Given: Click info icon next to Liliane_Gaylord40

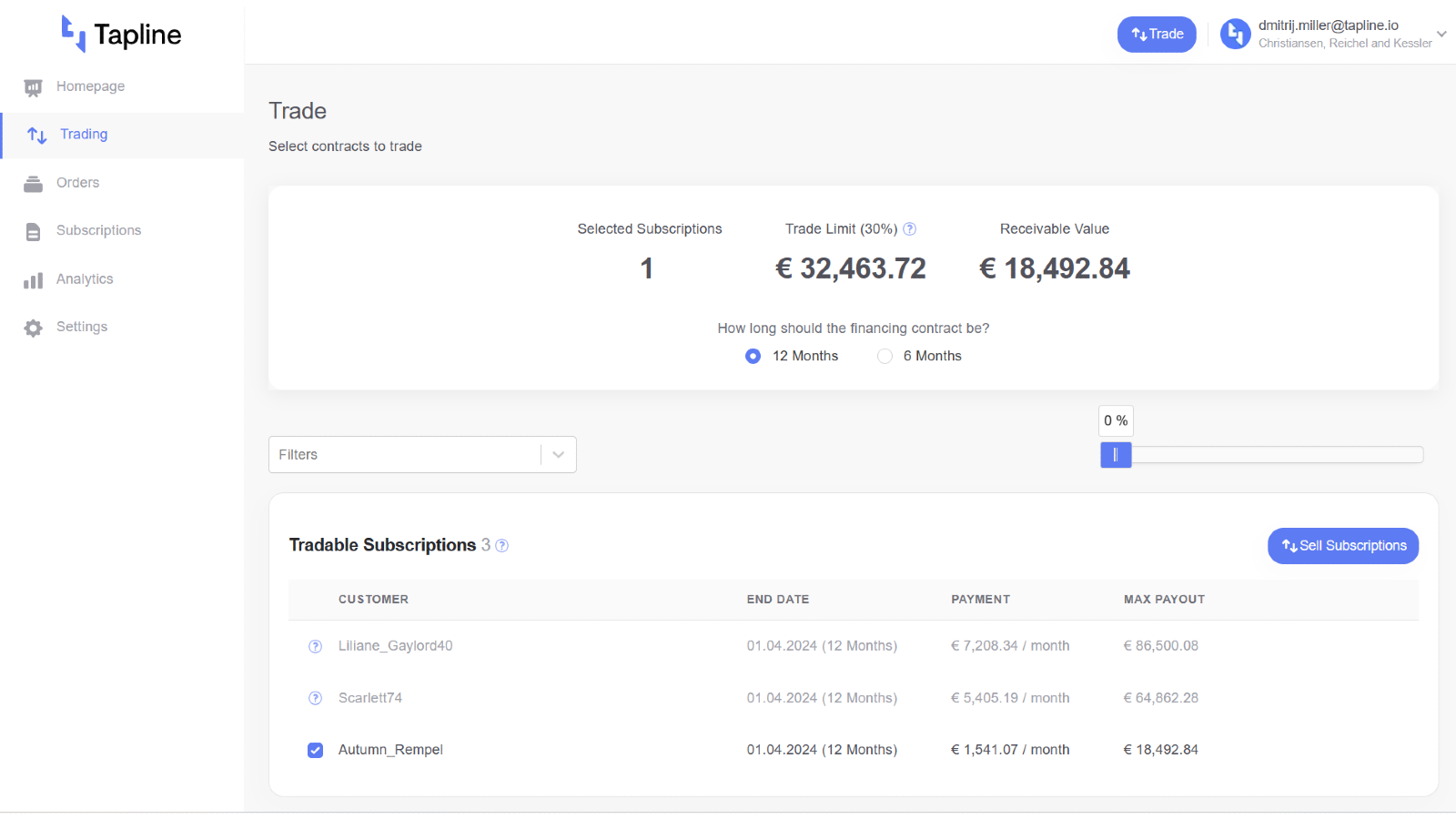Looking at the screenshot, I should [316, 646].
